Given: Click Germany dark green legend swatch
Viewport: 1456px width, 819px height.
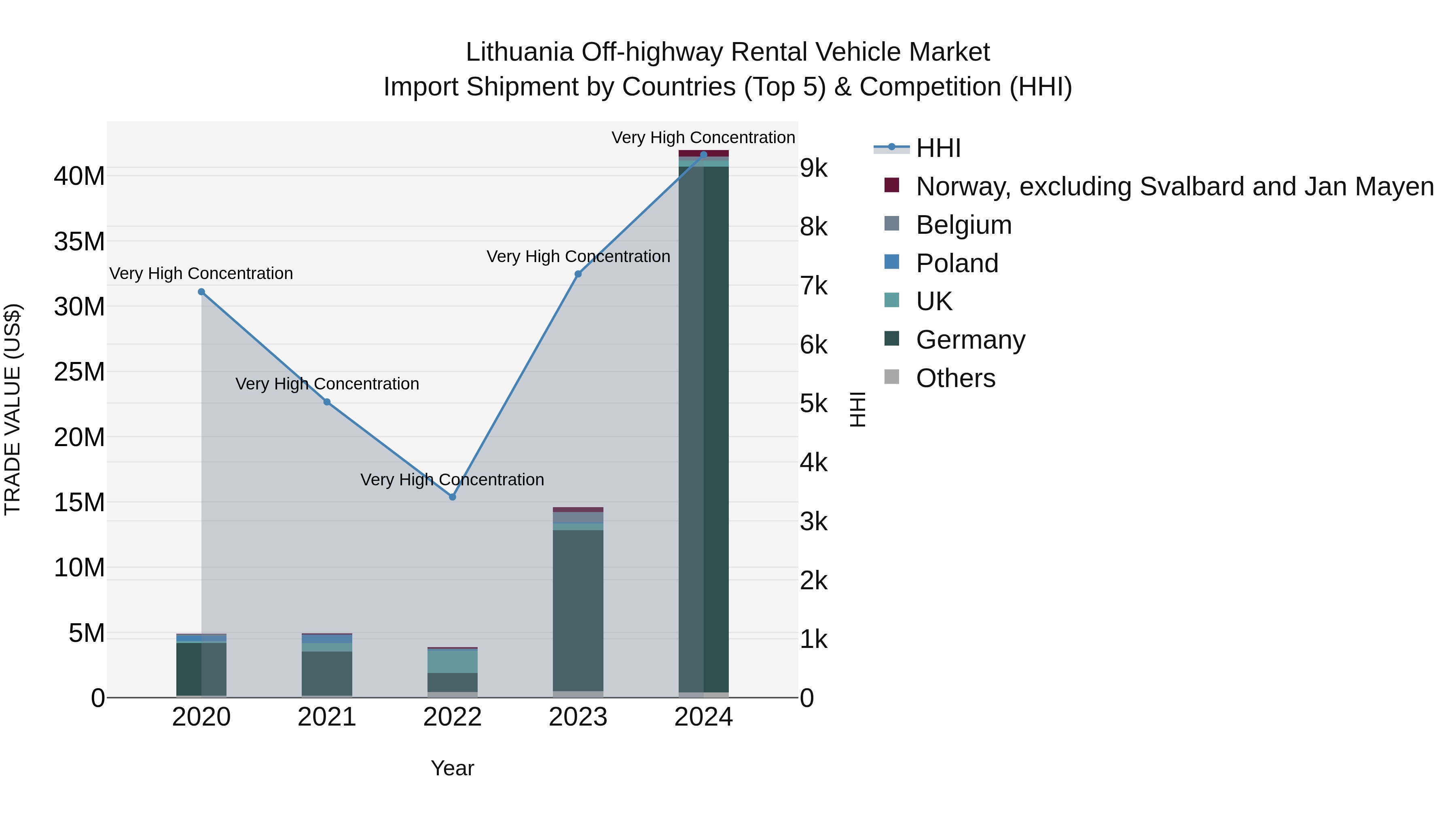Looking at the screenshot, I should click(891, 339).
